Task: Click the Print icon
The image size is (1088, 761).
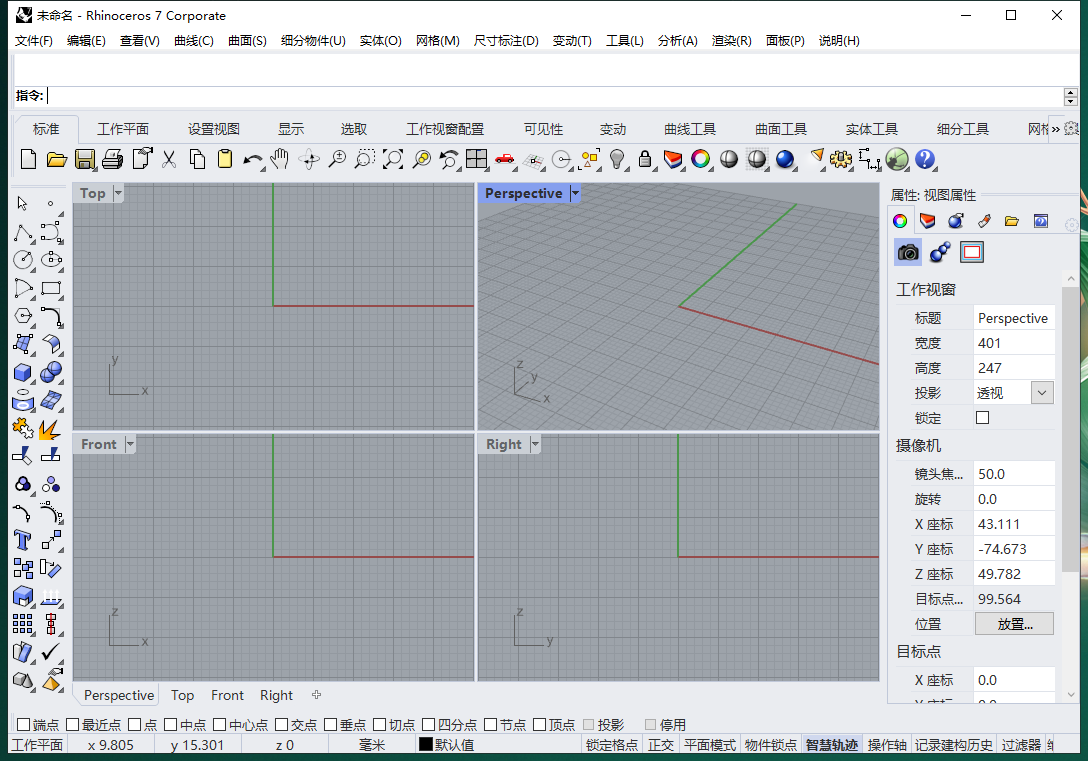Action: point(112,160)
